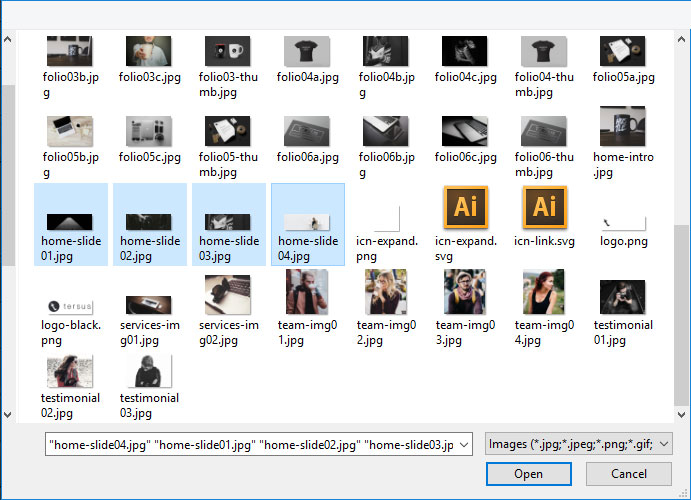Click the home-slide03.jpg file
The height and width of the screenshot is (500, 691).
(x=229, y=225)
